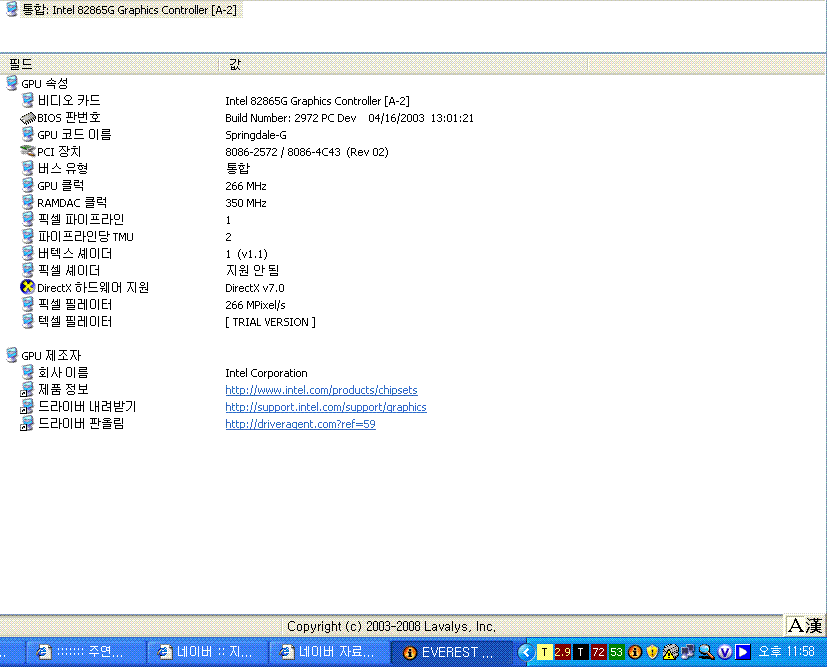The width and height of the screenshot is (828, 667).
Task: Click the red 72 temperature tray icon
Action: pos(598,652)
